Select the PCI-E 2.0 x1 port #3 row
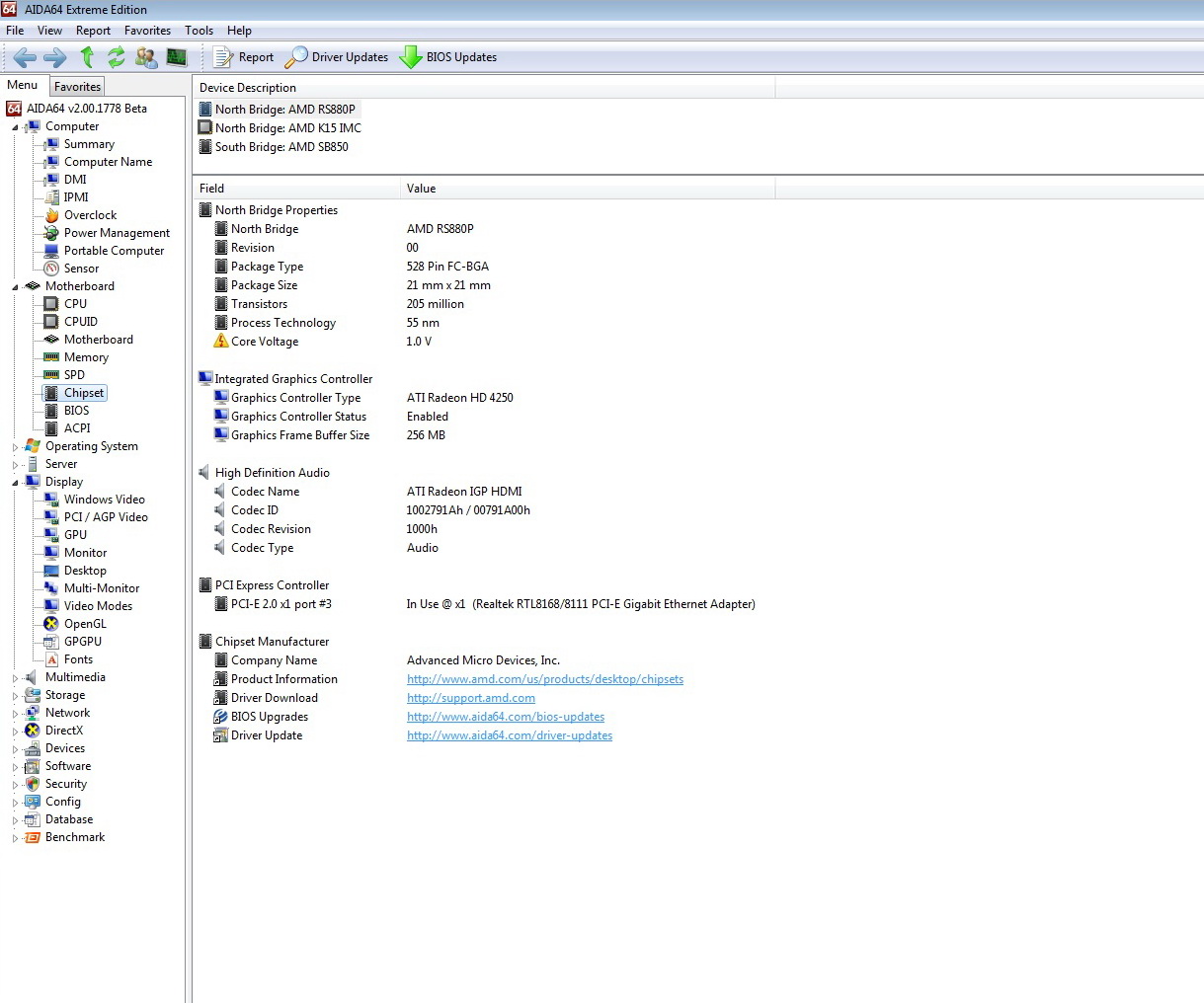The width and height of the screenshot is (1204, 1003). click(484, 604)
